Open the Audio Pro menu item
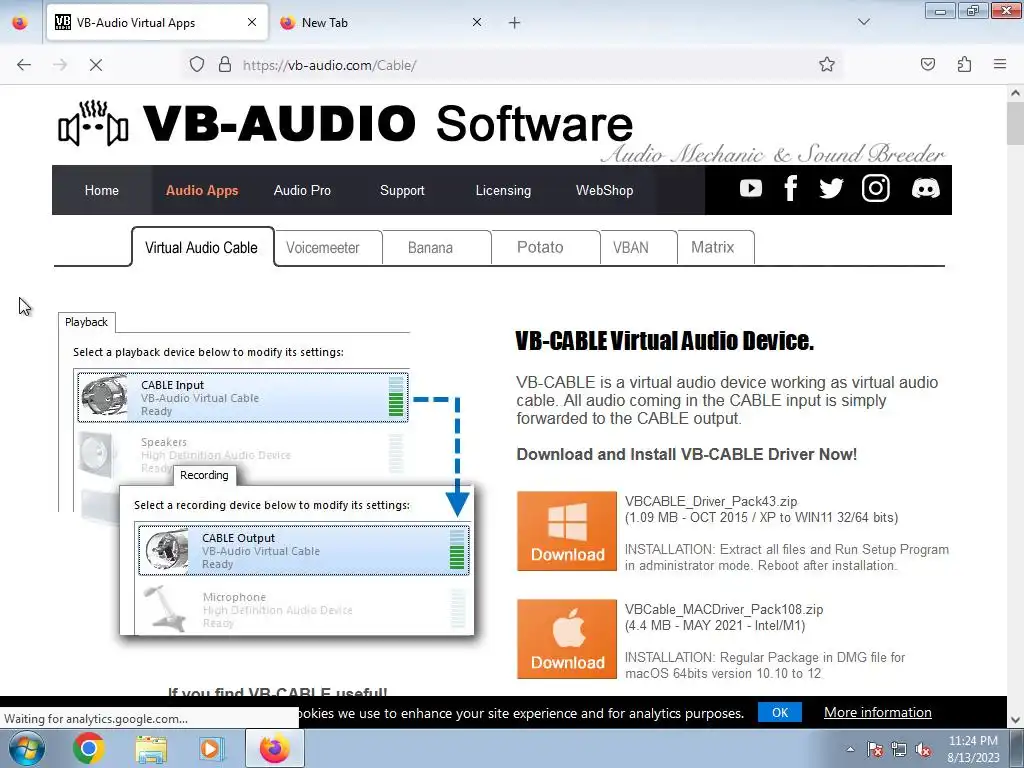 pos(302,190)
